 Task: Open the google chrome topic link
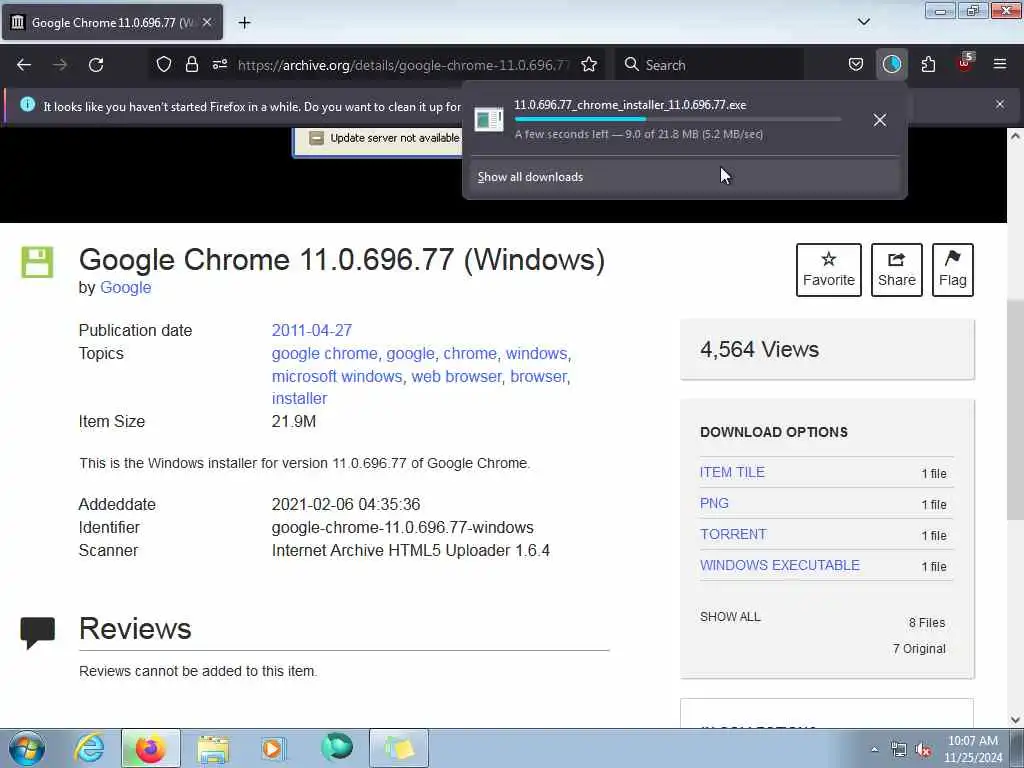(325, 353)
